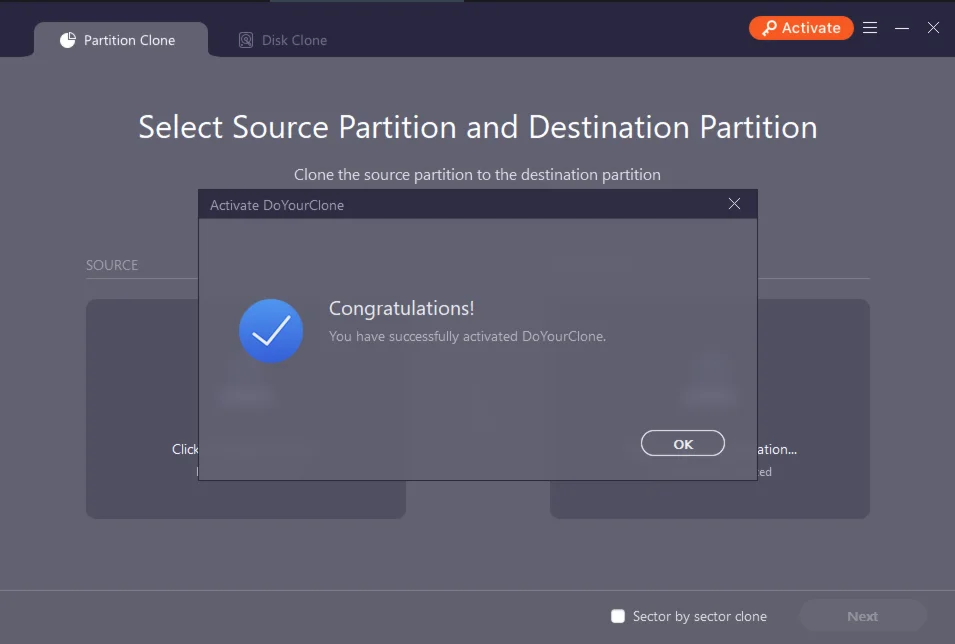Click the pie icon on Partition Clone tab
The image size is (955, 644).
click(x=68, y=40)
